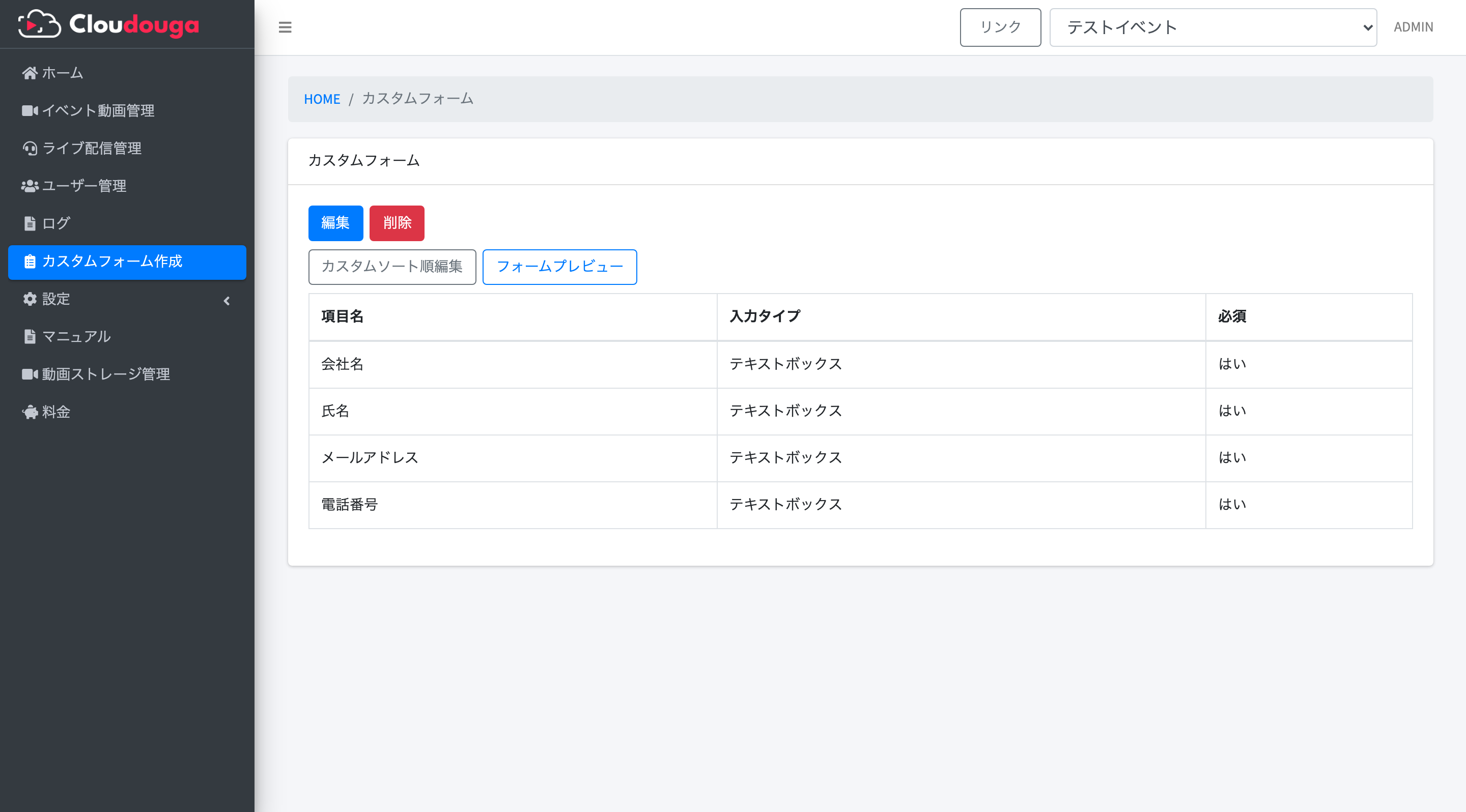Click the document icon next to ログ

click(x=30, y=223)
